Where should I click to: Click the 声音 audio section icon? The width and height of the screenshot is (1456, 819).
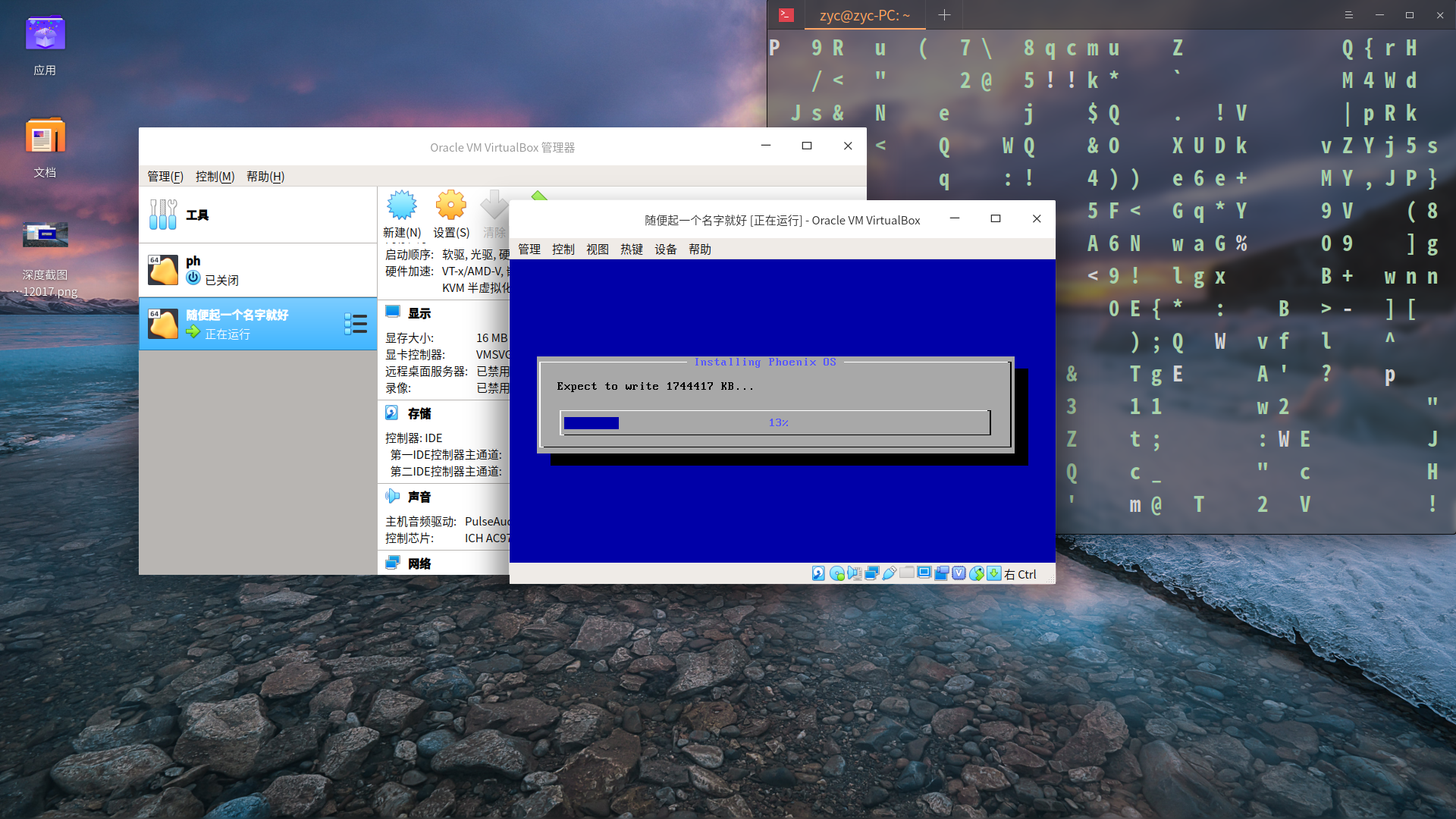392,496
